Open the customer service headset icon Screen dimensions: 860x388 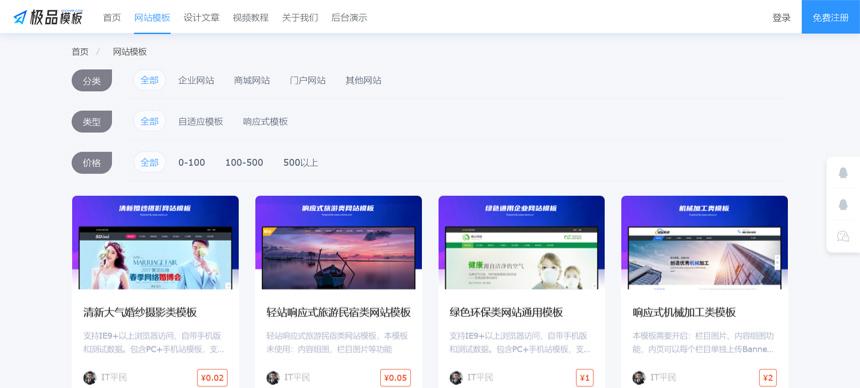pyautogui.click(x=843, y=236)
